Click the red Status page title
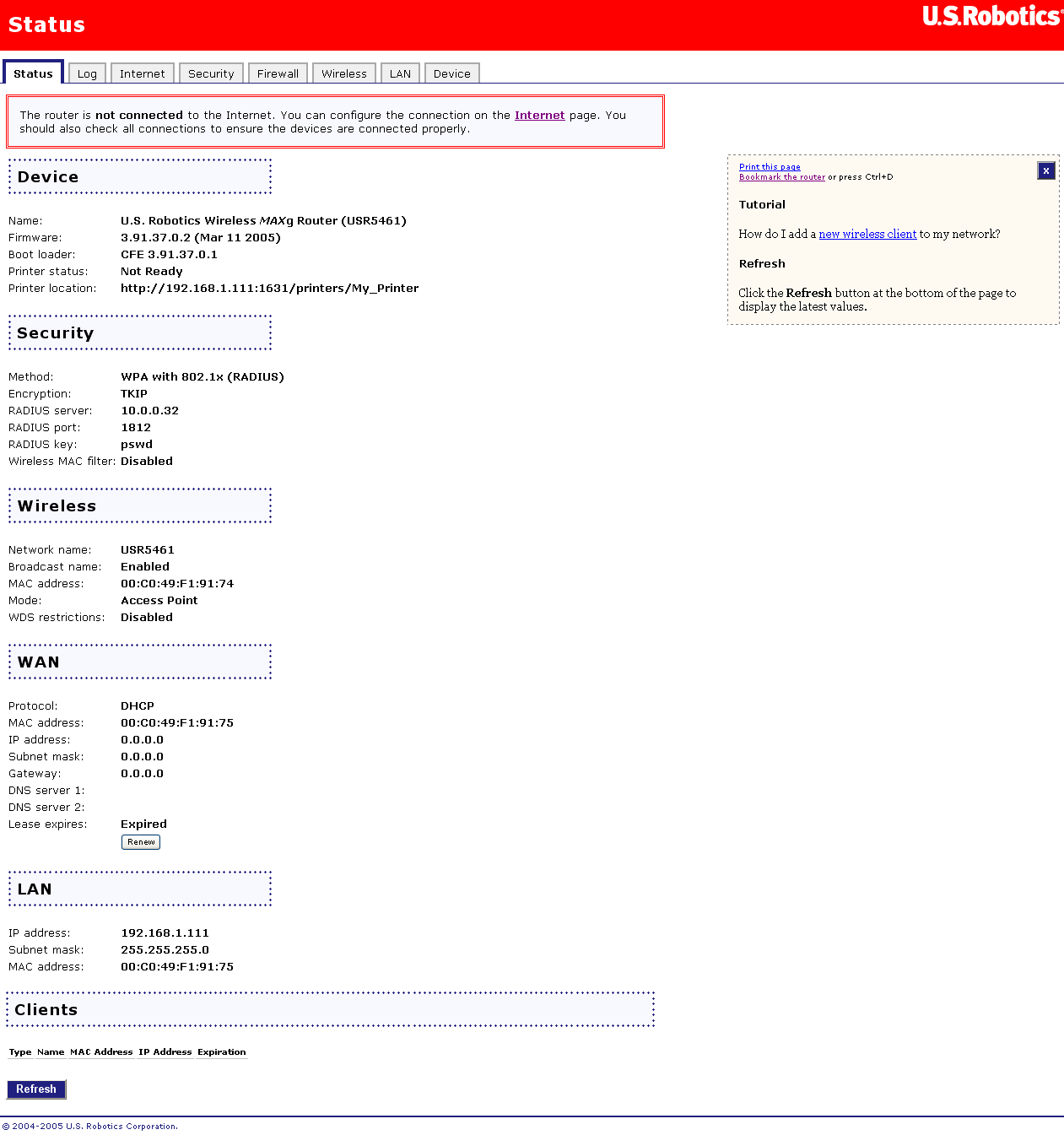Image resolution: width=1064 pixels, height=1135 pixels. tap(46, 24)
